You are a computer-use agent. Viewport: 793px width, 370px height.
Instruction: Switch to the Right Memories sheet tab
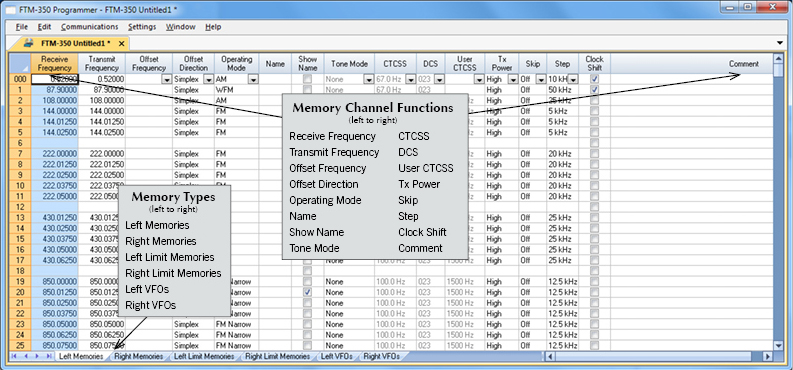[x=139, y=356]
